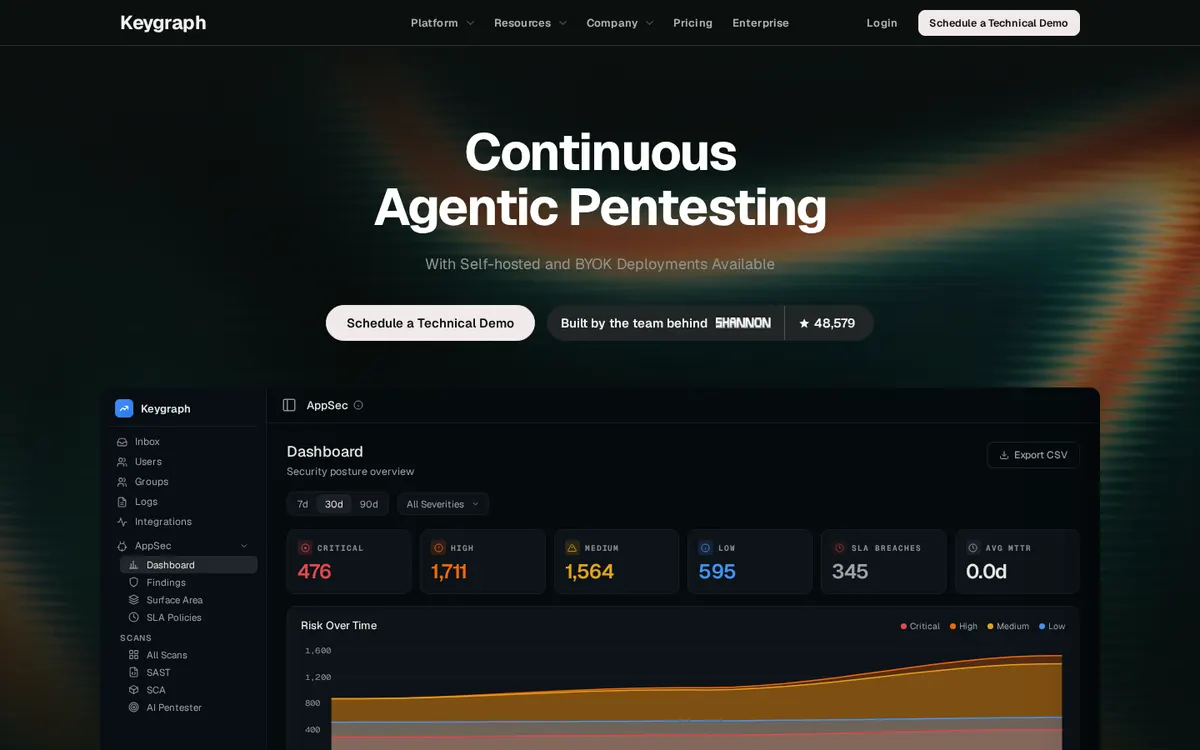The width and height of the screenshot is (1200, 750).
Task: Click the Findings shield icon
Action: tap(134, 582)
